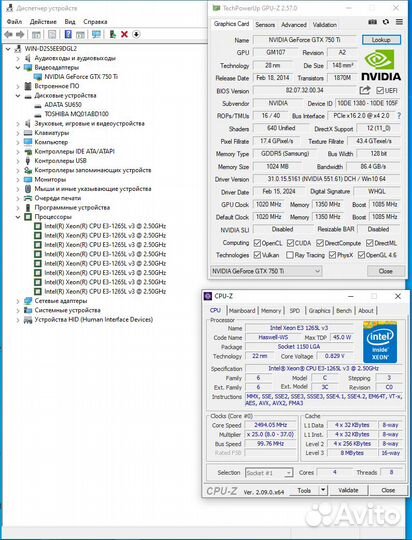
Task: Toggle the Vulkan checkbox
Action: coord(257,255)
